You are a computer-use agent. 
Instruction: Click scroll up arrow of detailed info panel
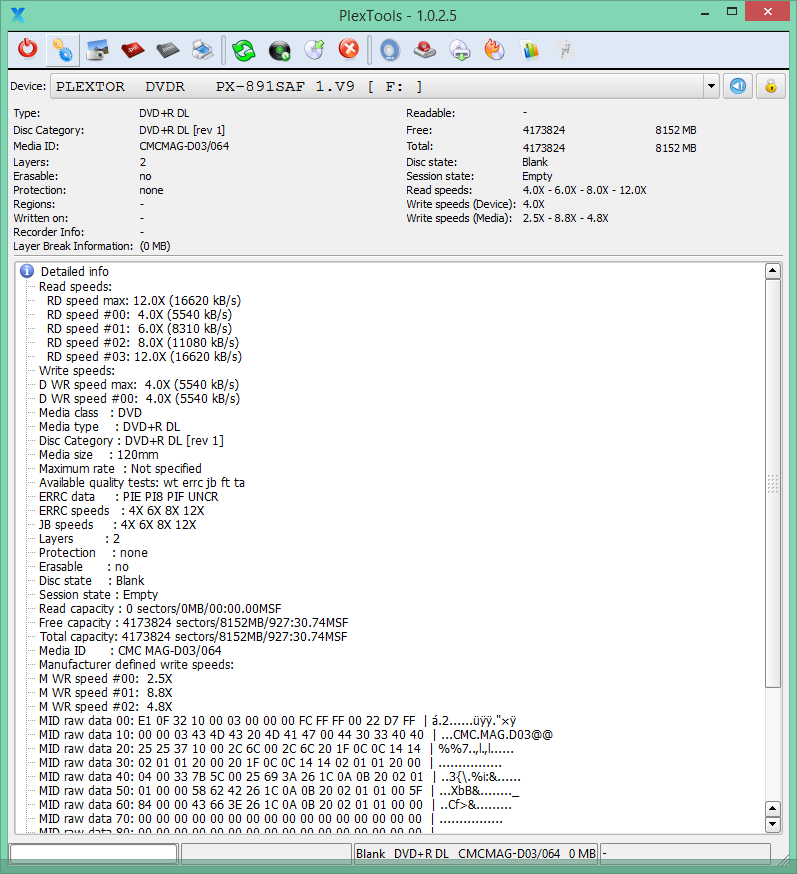[772, 271]
